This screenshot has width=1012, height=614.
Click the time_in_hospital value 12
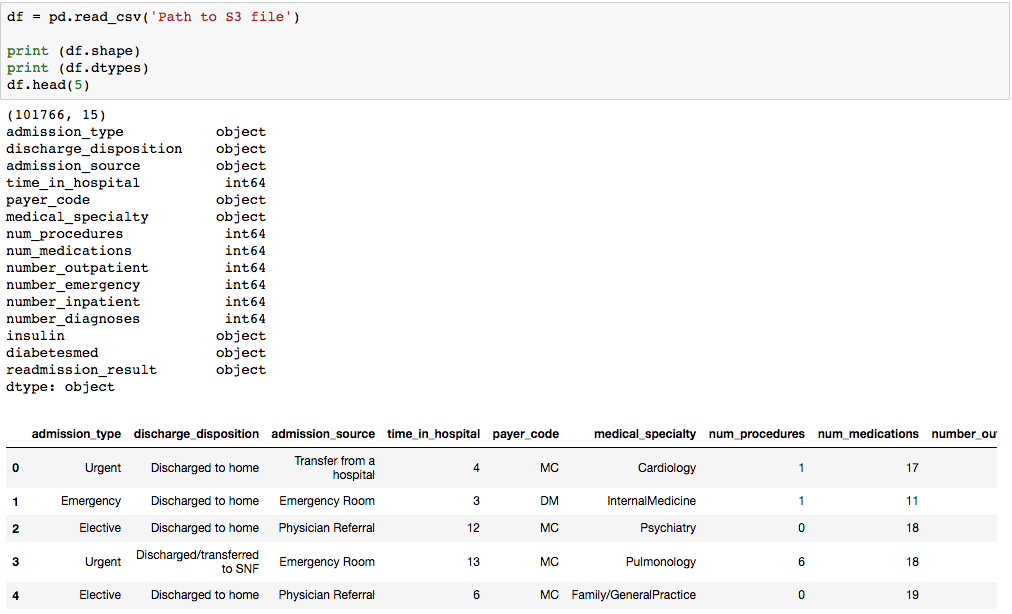pyautogui.click(x=473, y=527)
